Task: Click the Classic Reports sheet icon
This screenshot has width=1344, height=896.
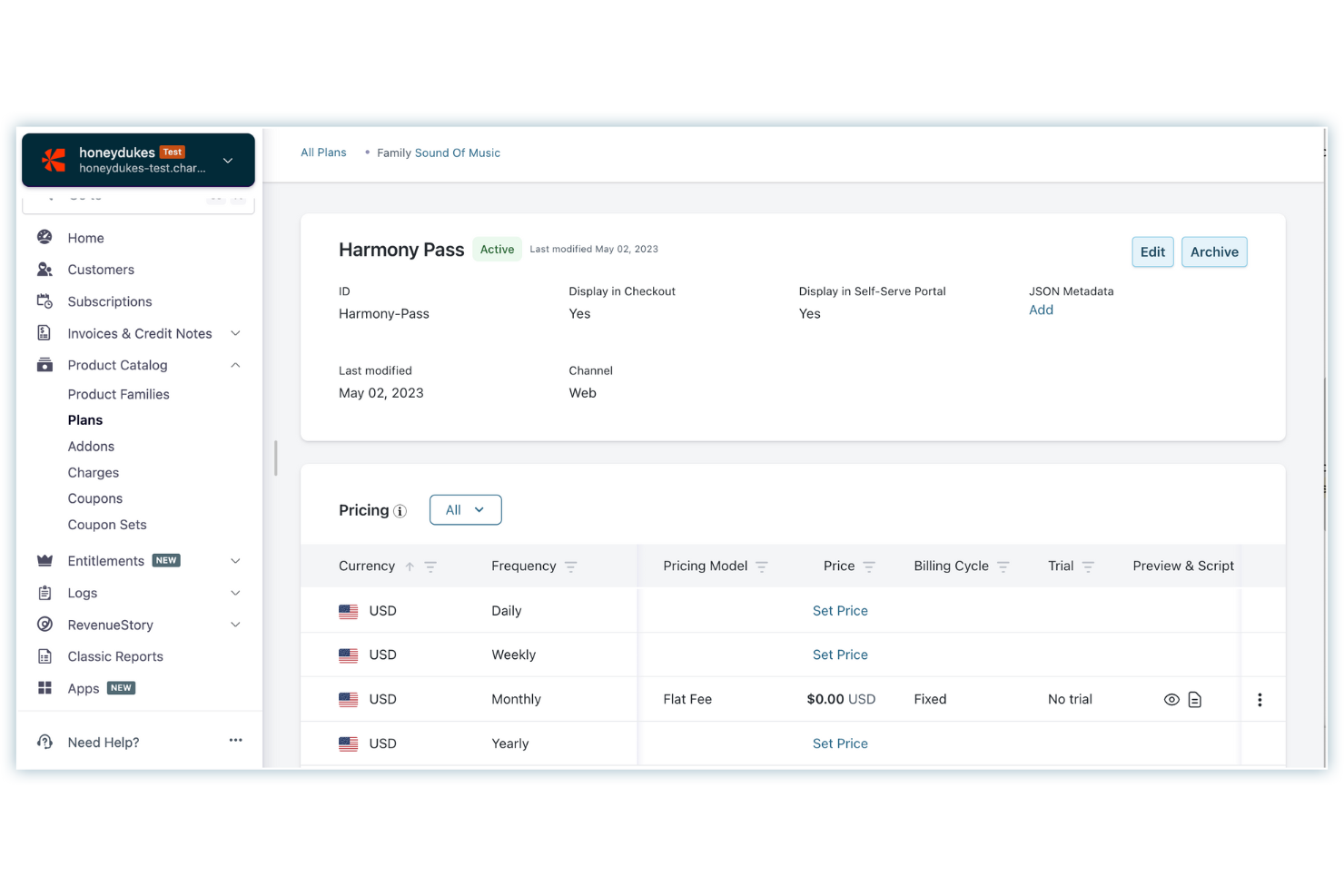Action: (44, 655)
